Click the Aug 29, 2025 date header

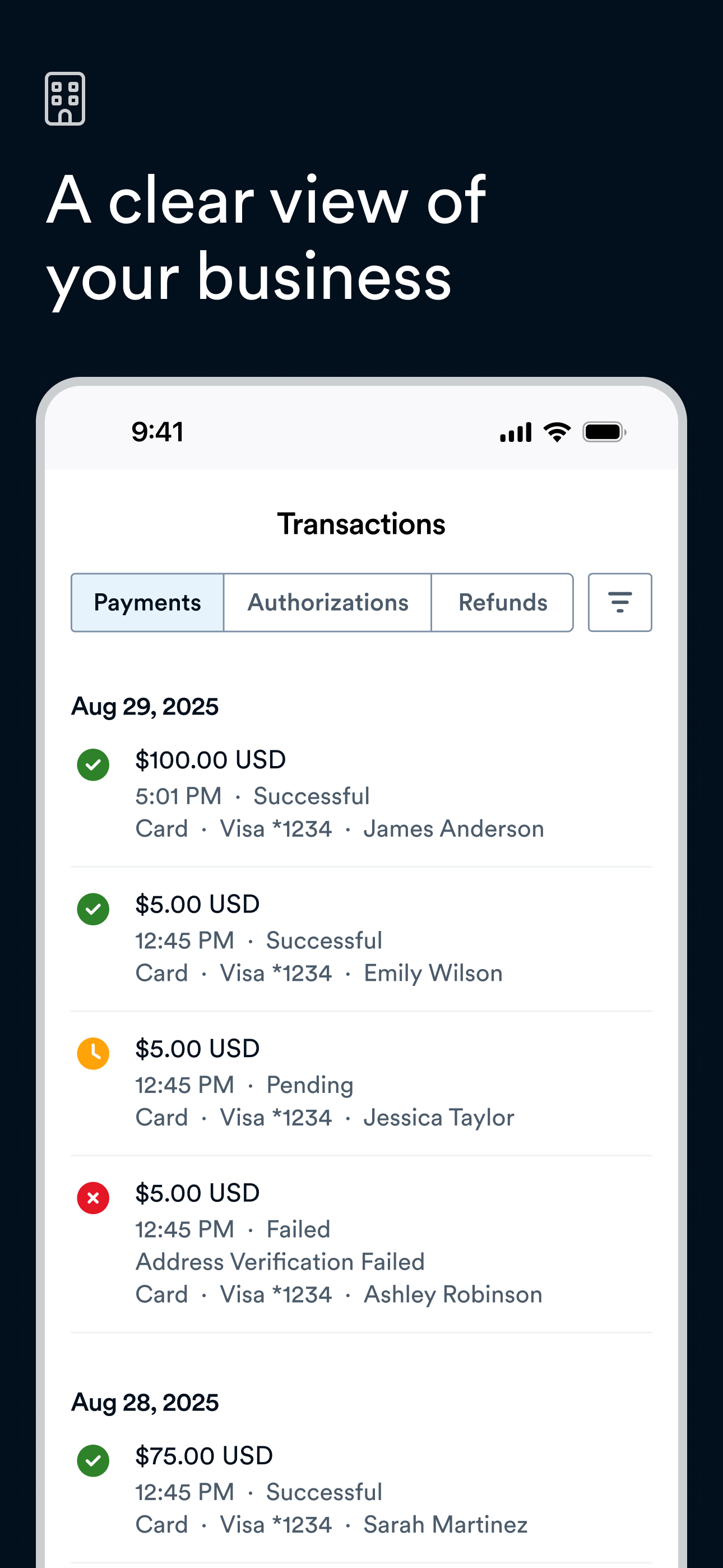coord(145,707)
